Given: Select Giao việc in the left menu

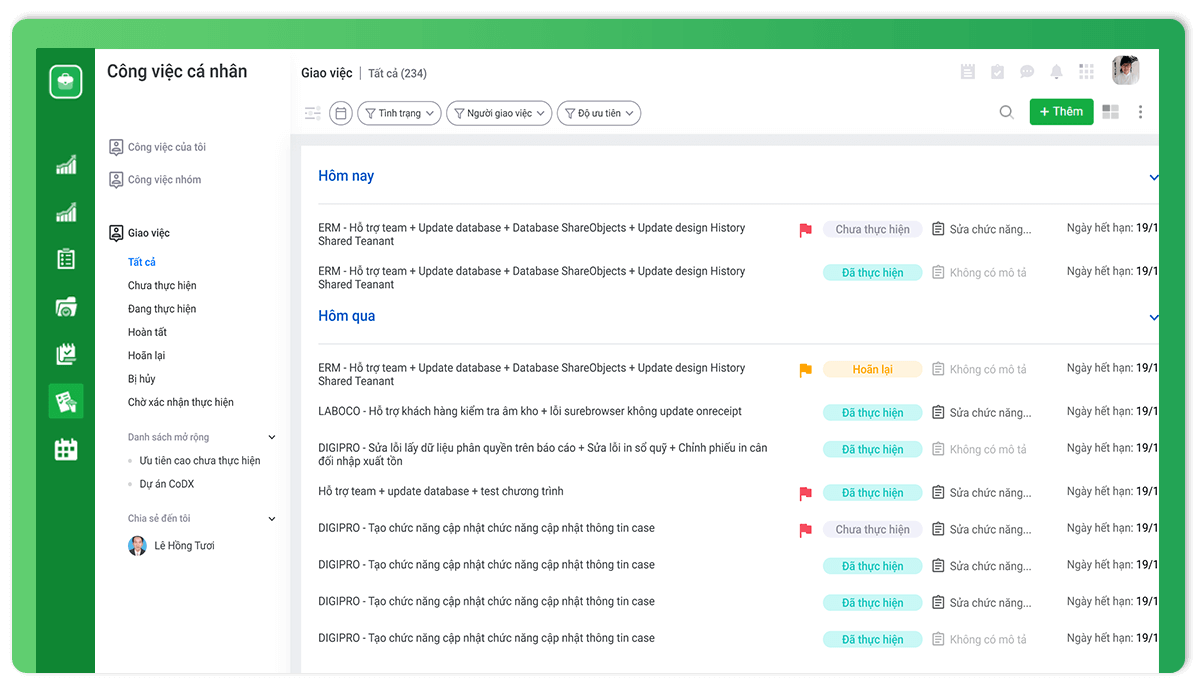Looking at the screenshot, I should point(139,233).
